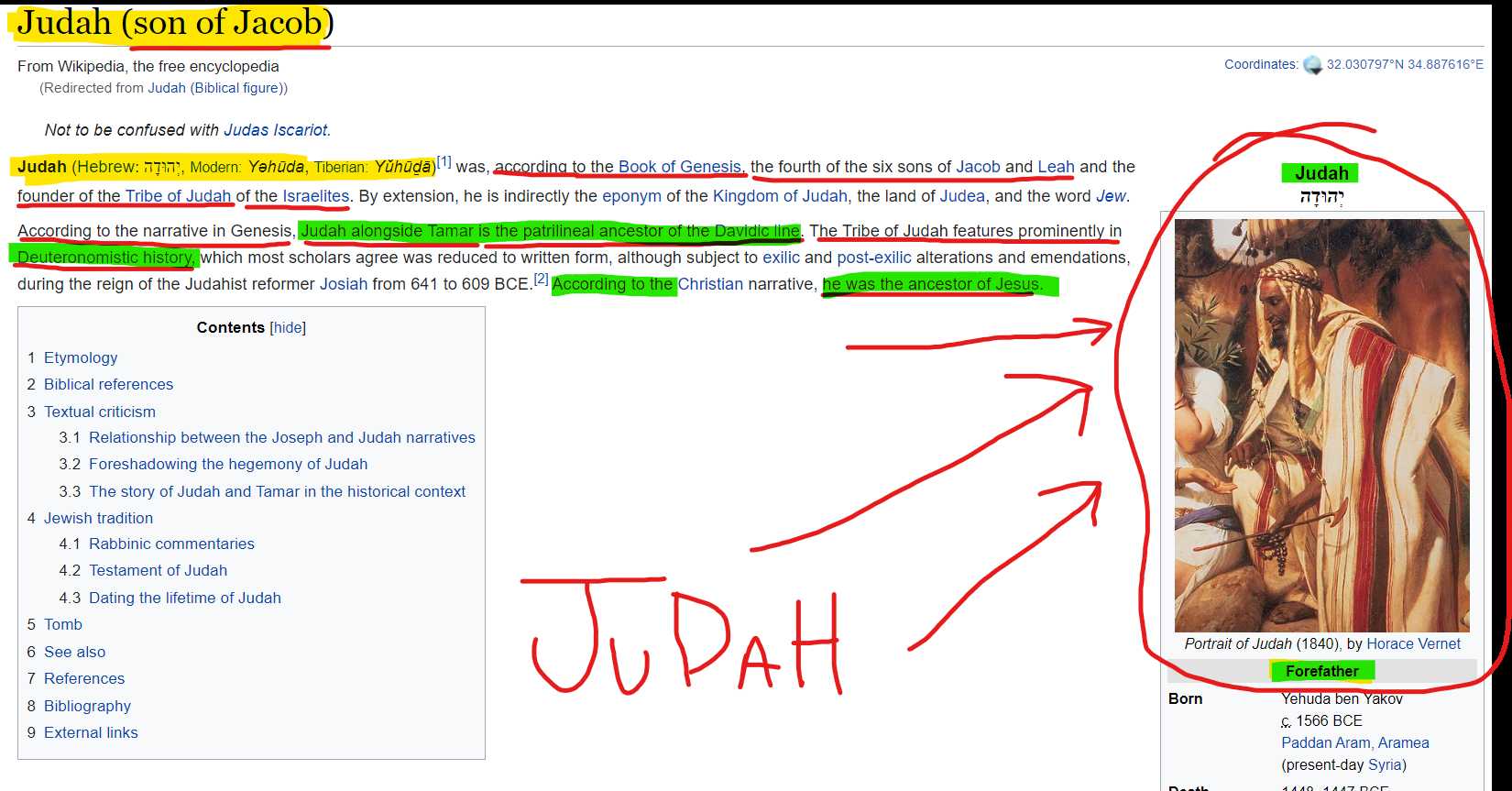The width and height of the screenshot is (1512, 791).
Task: Follow the Judah (Biblical figure) redirect link
Action: [x=215, y=88]
